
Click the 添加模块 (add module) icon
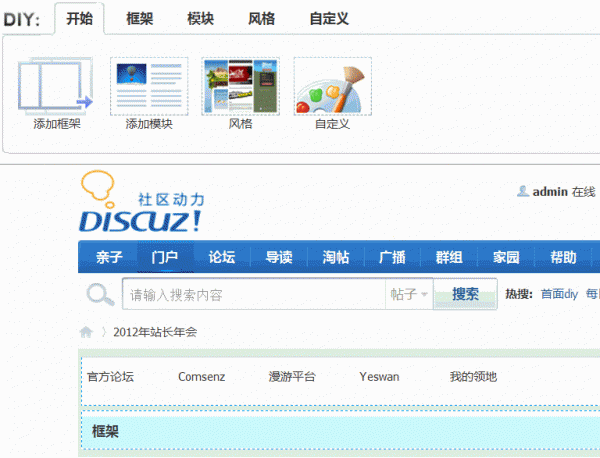tap(148, 86)
